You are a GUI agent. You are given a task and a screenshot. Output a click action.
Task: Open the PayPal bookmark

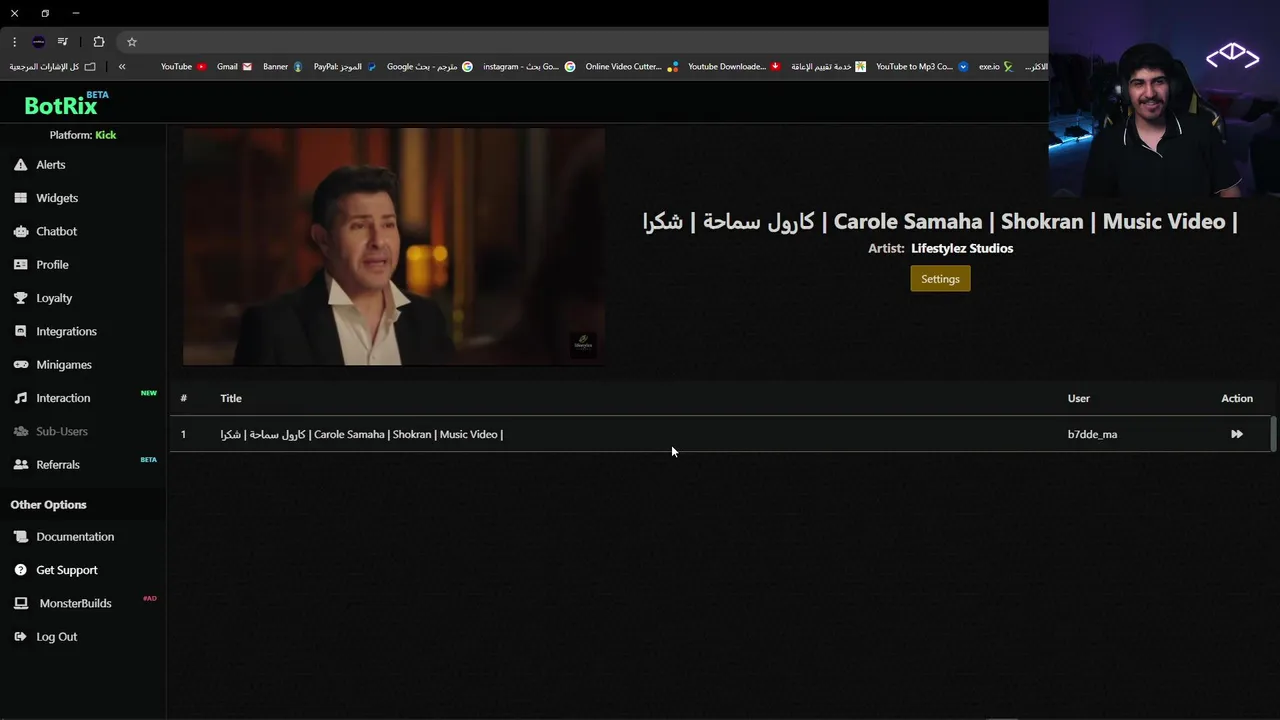(x=345, y=67)
